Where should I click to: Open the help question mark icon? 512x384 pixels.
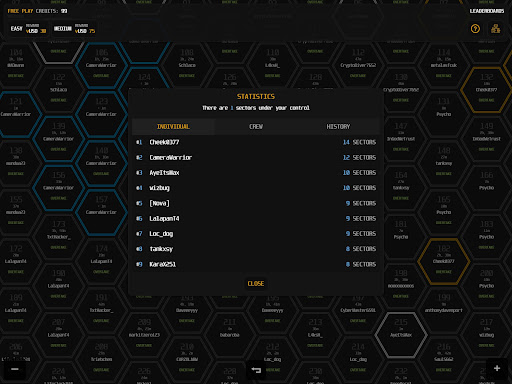point(475,29)
